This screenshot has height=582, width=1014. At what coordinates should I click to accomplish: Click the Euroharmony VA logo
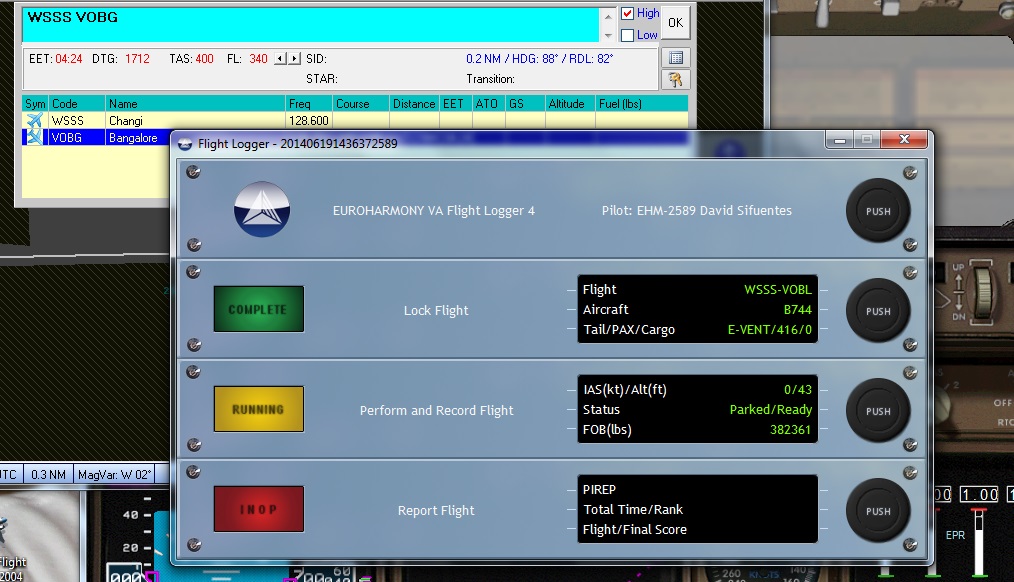[x=262, y=210]
